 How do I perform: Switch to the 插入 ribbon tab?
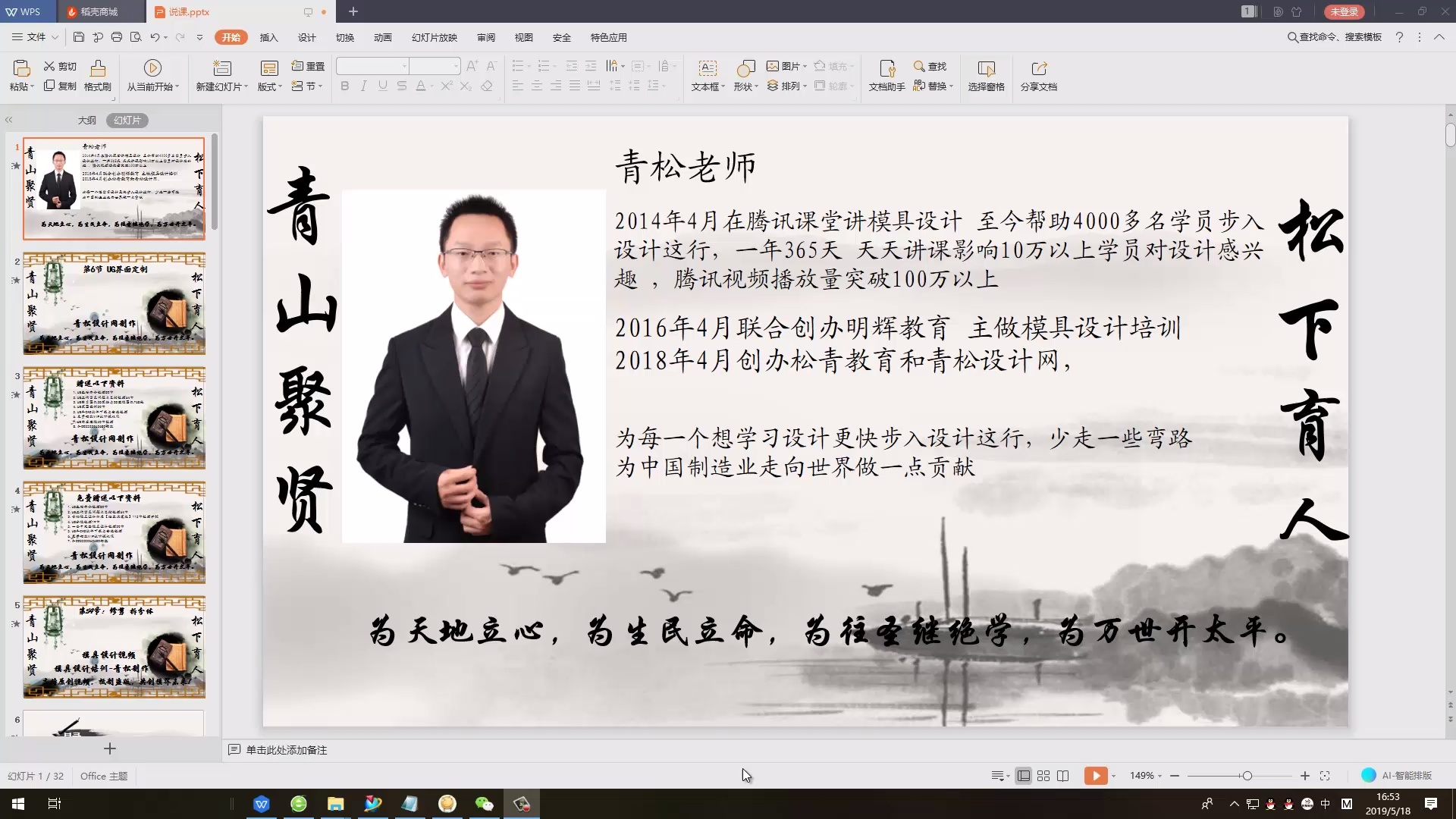point(269,37)
